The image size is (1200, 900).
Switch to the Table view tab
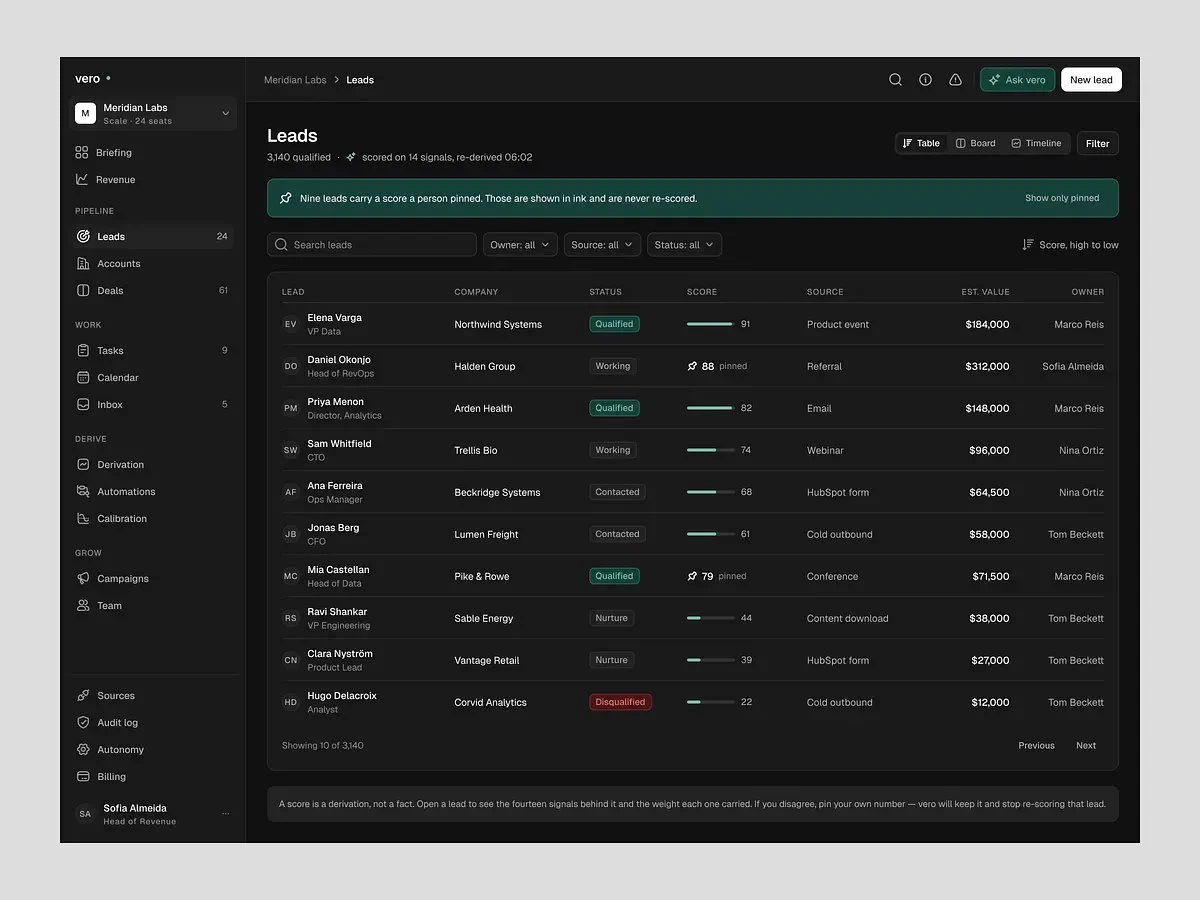(x=921, y=143)
